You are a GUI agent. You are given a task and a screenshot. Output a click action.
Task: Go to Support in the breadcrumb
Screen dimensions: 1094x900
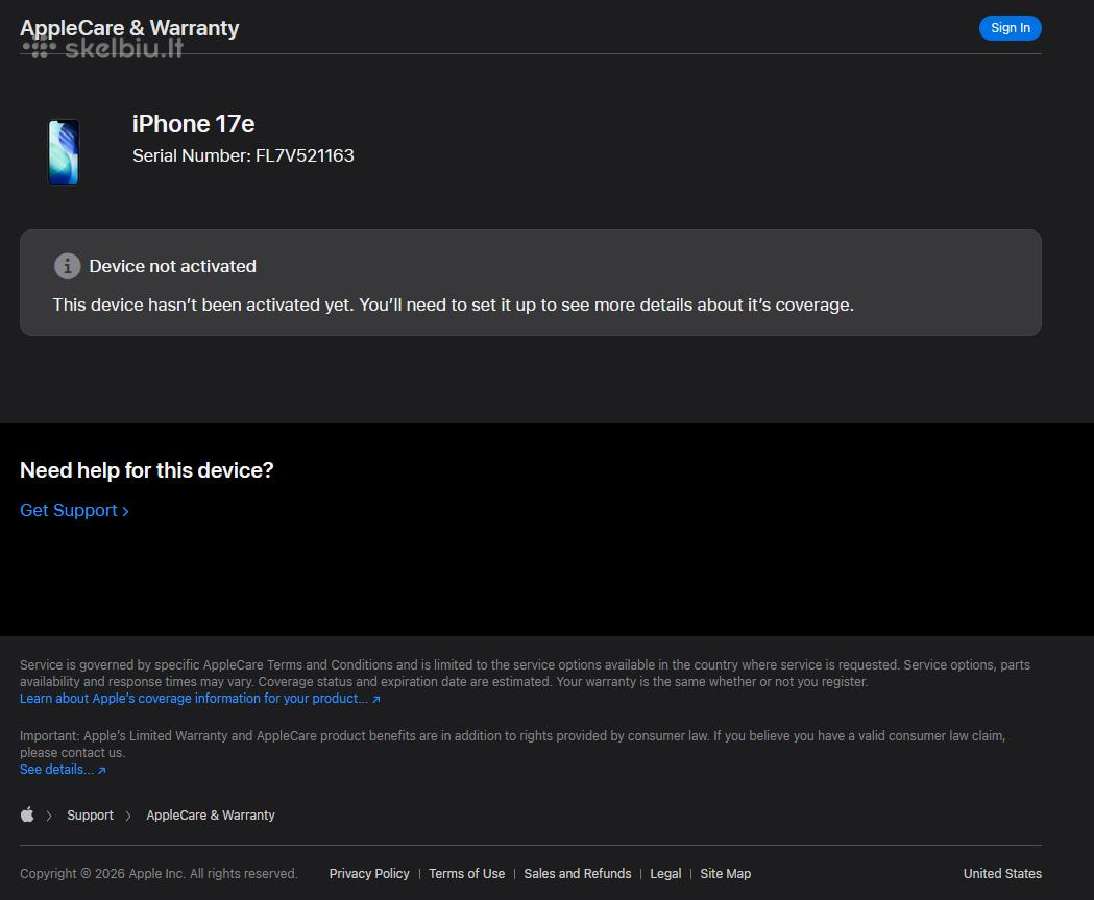90,815
